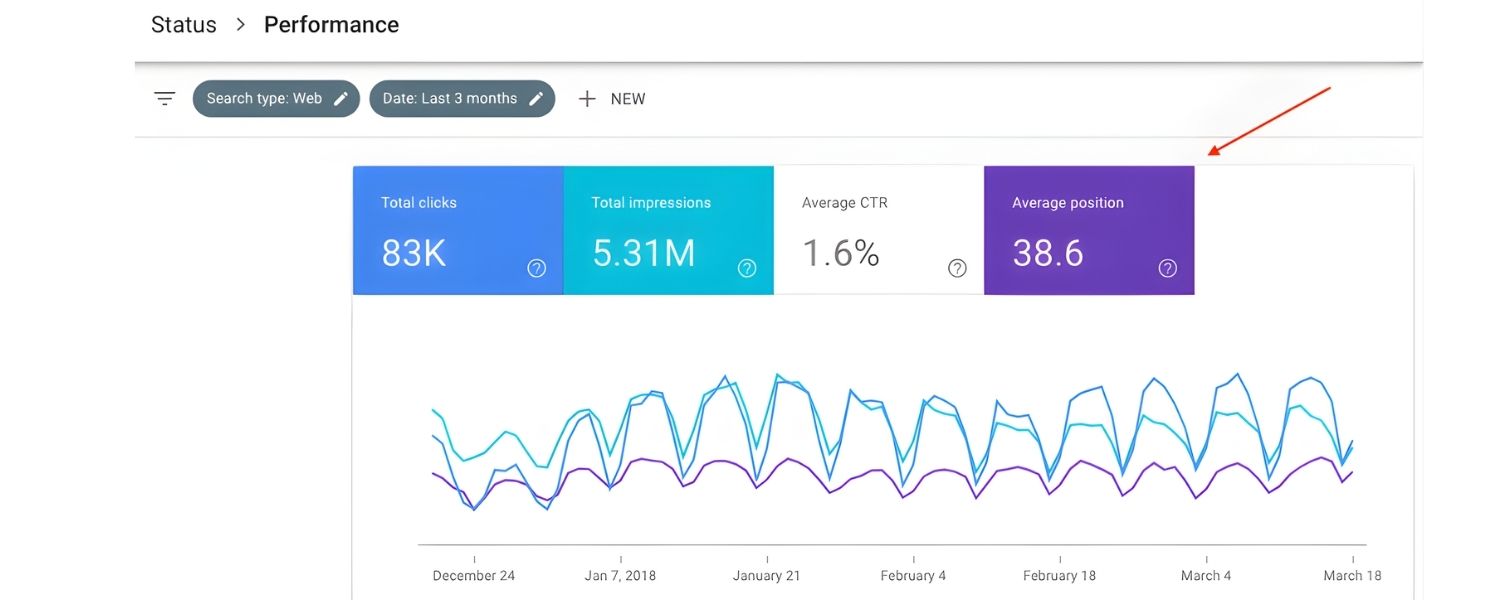The height and width of the screenshot is (600, 1500).
Task: Click the March 18 axis label
Action: coord(1352,575)
